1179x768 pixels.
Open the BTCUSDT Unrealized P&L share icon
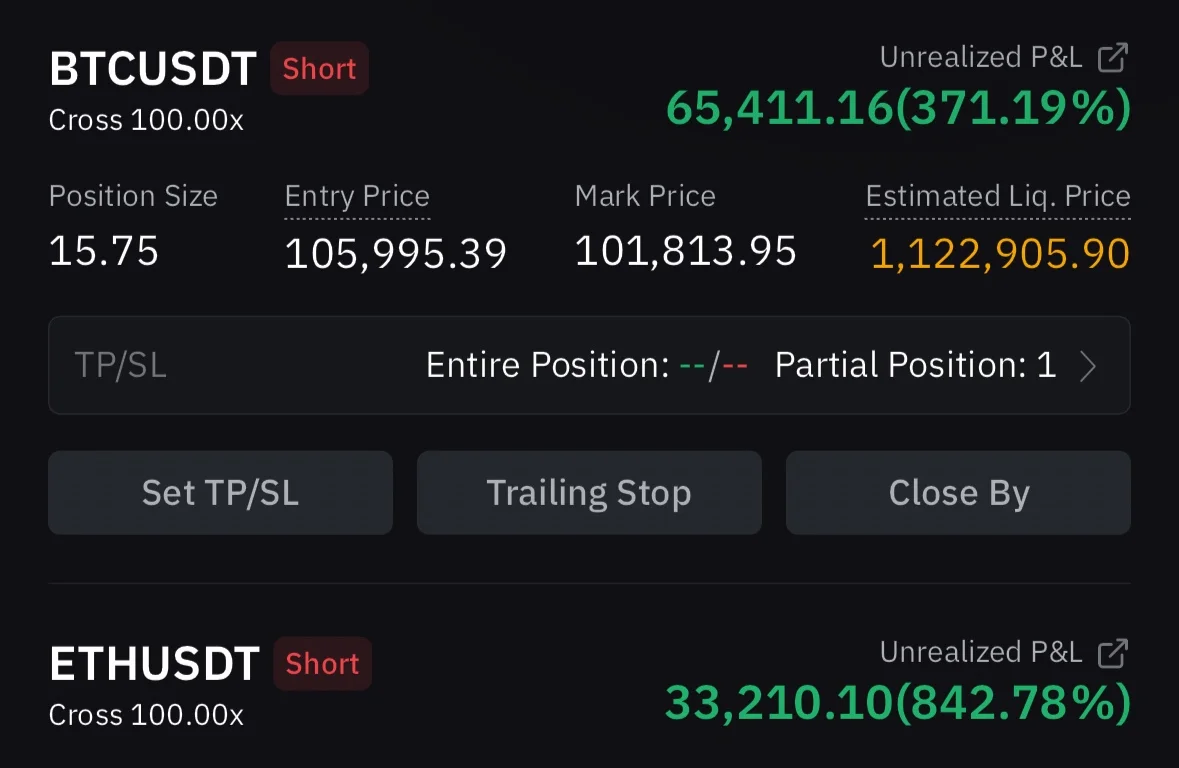click(1113, 58)
